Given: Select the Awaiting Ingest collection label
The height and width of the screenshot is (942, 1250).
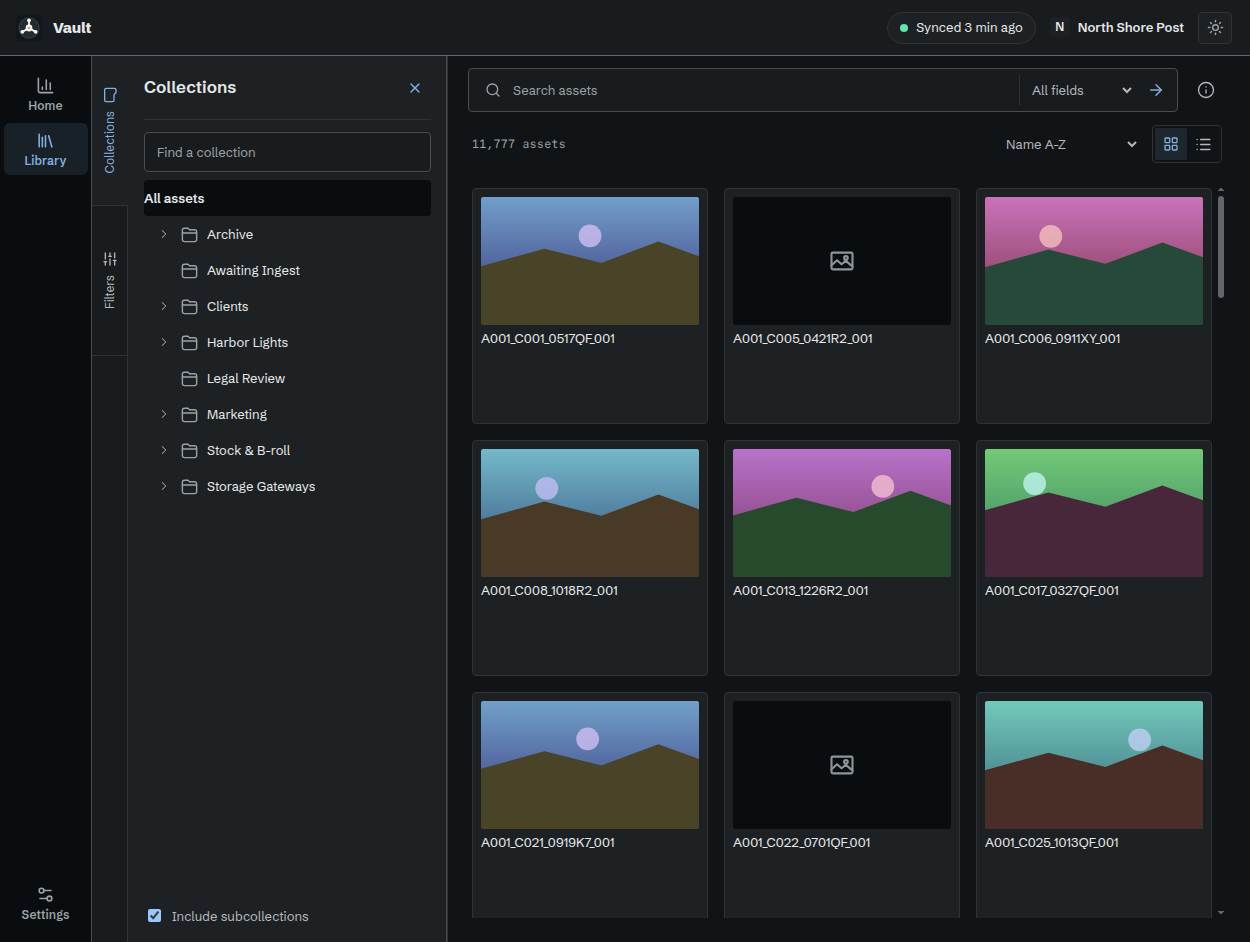Looking at the screenshot, I should coord(253,270).
